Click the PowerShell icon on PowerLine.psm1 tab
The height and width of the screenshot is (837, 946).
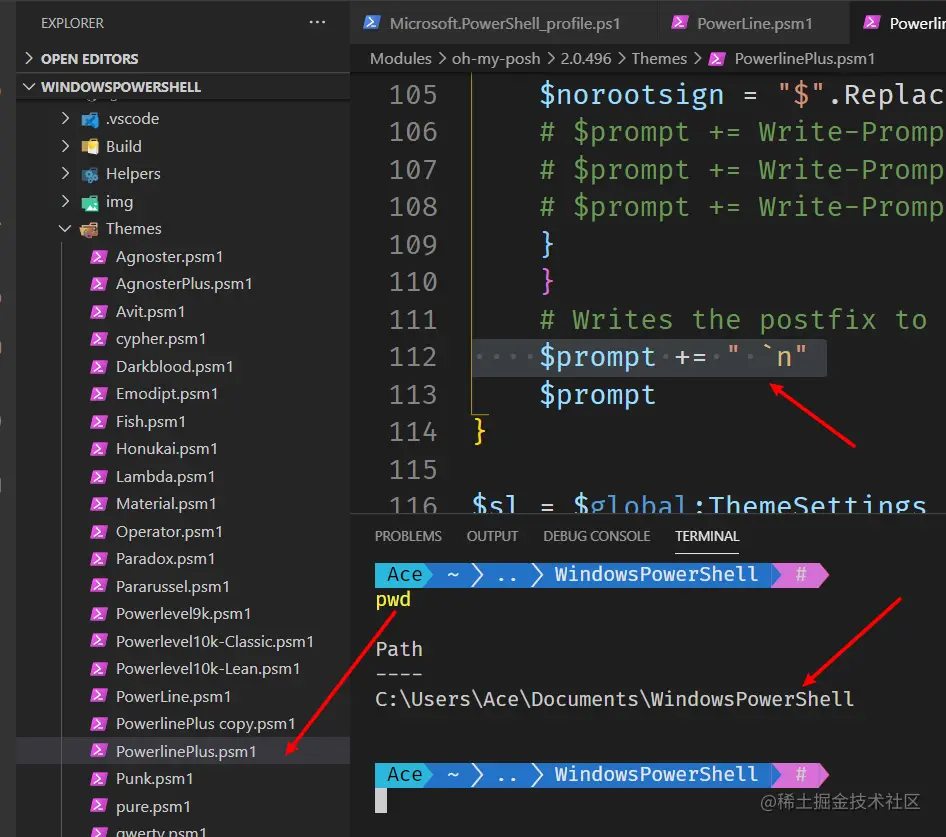679,22
